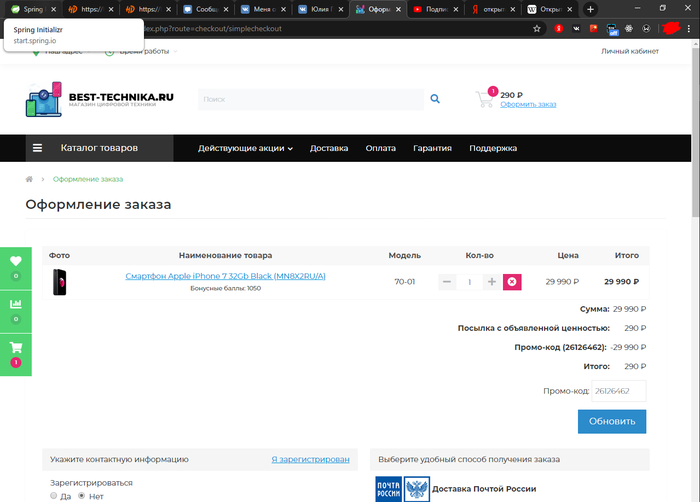
Task: Open the shopping cart icon in header
Action: 484,99
